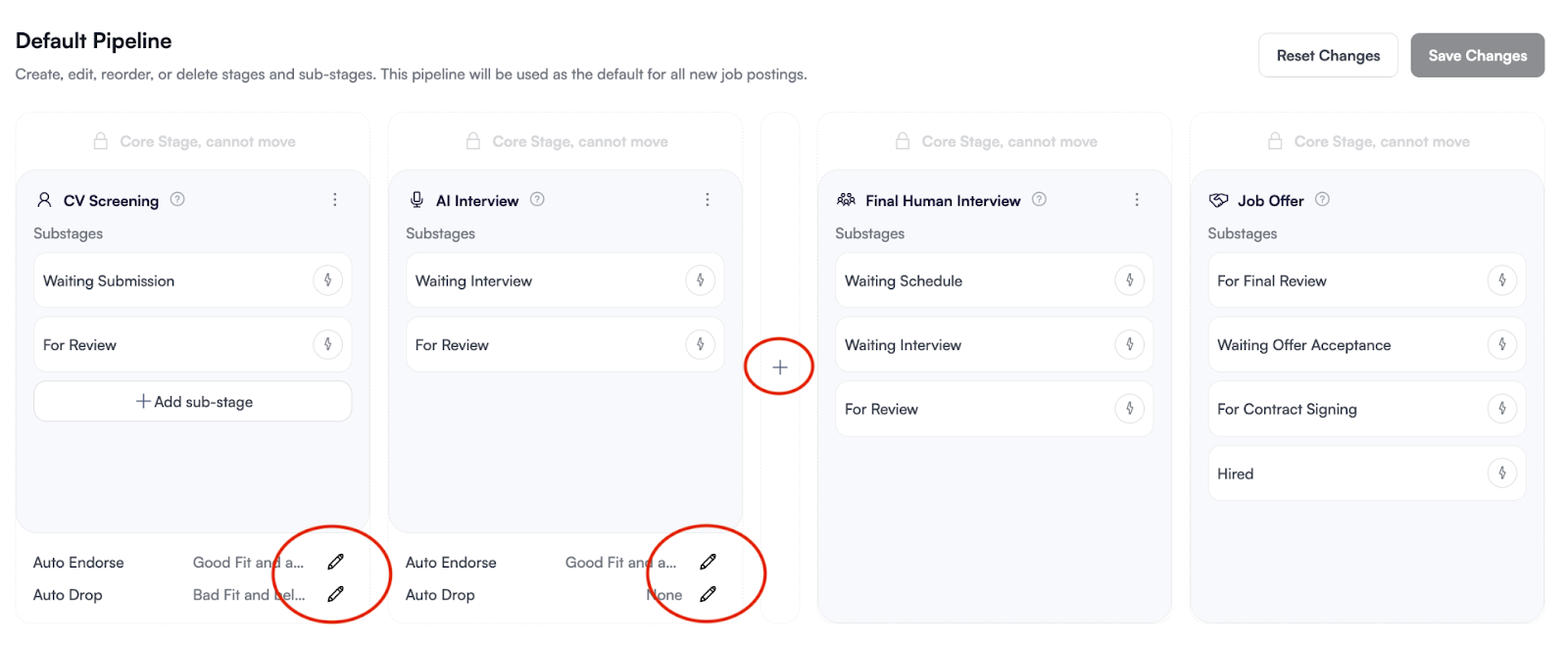Click the handshake icon on Job Offer stage
1568x645 pixels.
tap(1218, 200)
